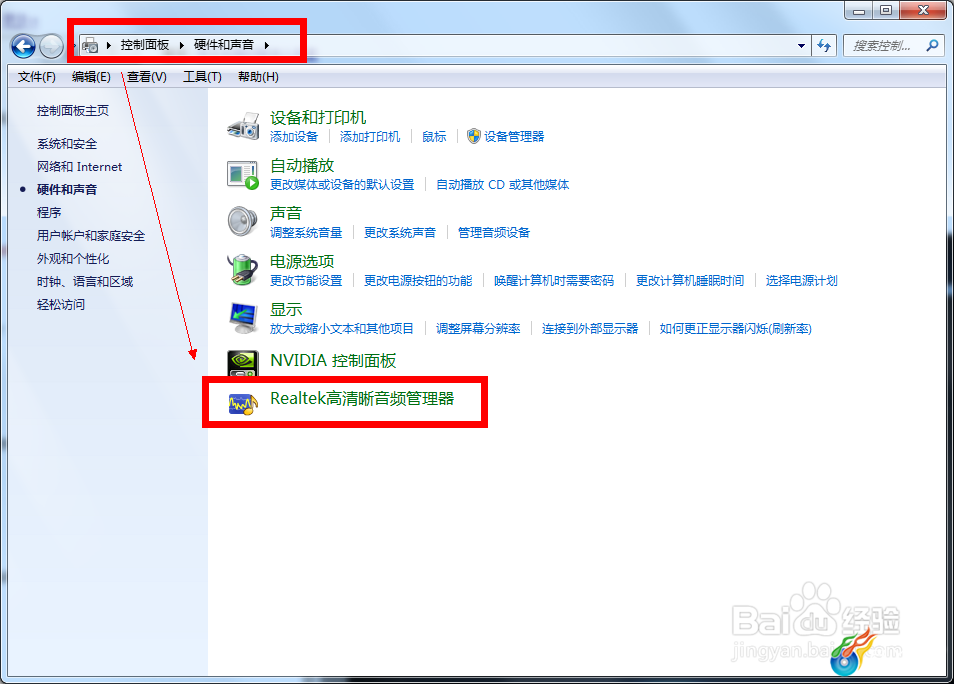This screenshot has width=954, height=684.
Task: Click the Control Panel icon in address bar
Action: pyautogui.click(x=90, y=45)
